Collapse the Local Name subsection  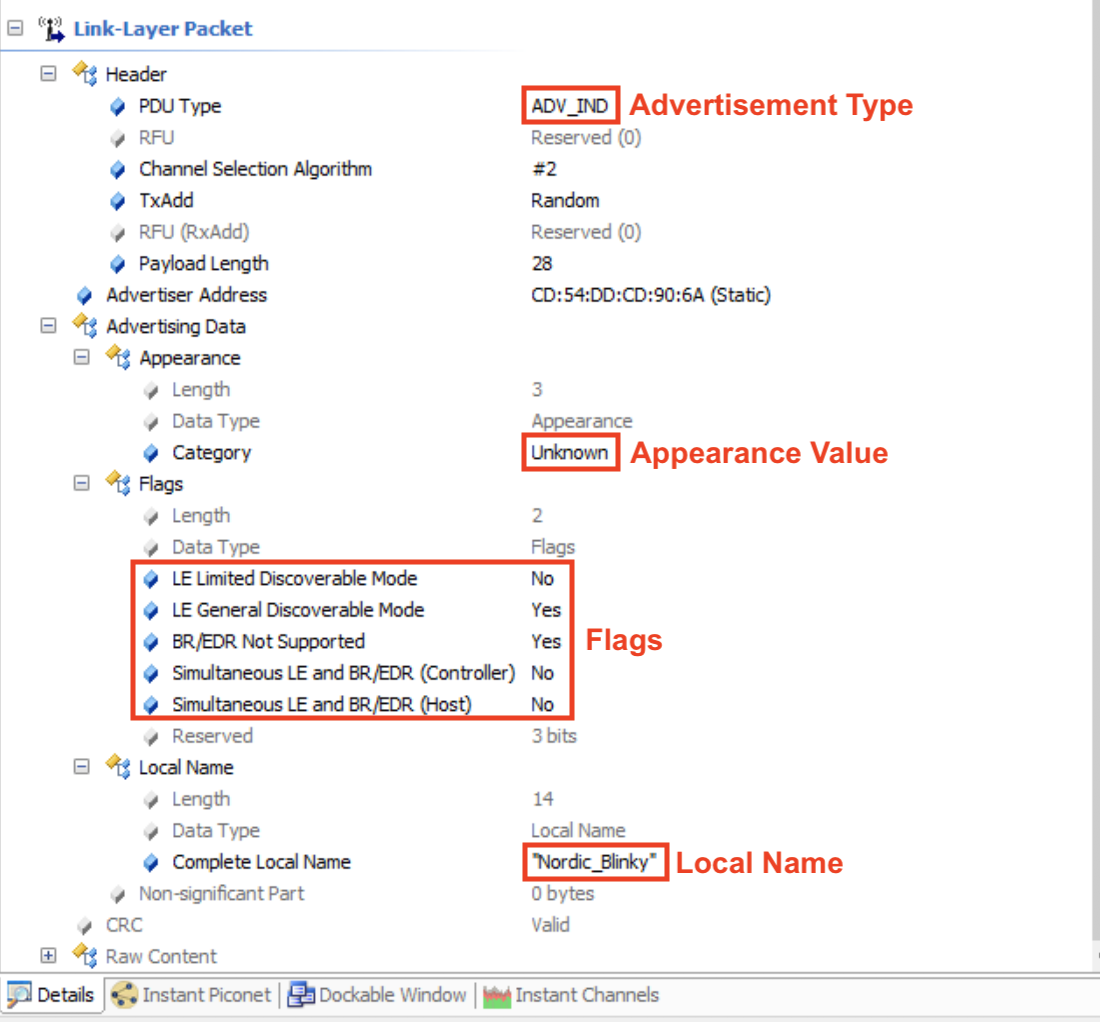click(82, 767)
